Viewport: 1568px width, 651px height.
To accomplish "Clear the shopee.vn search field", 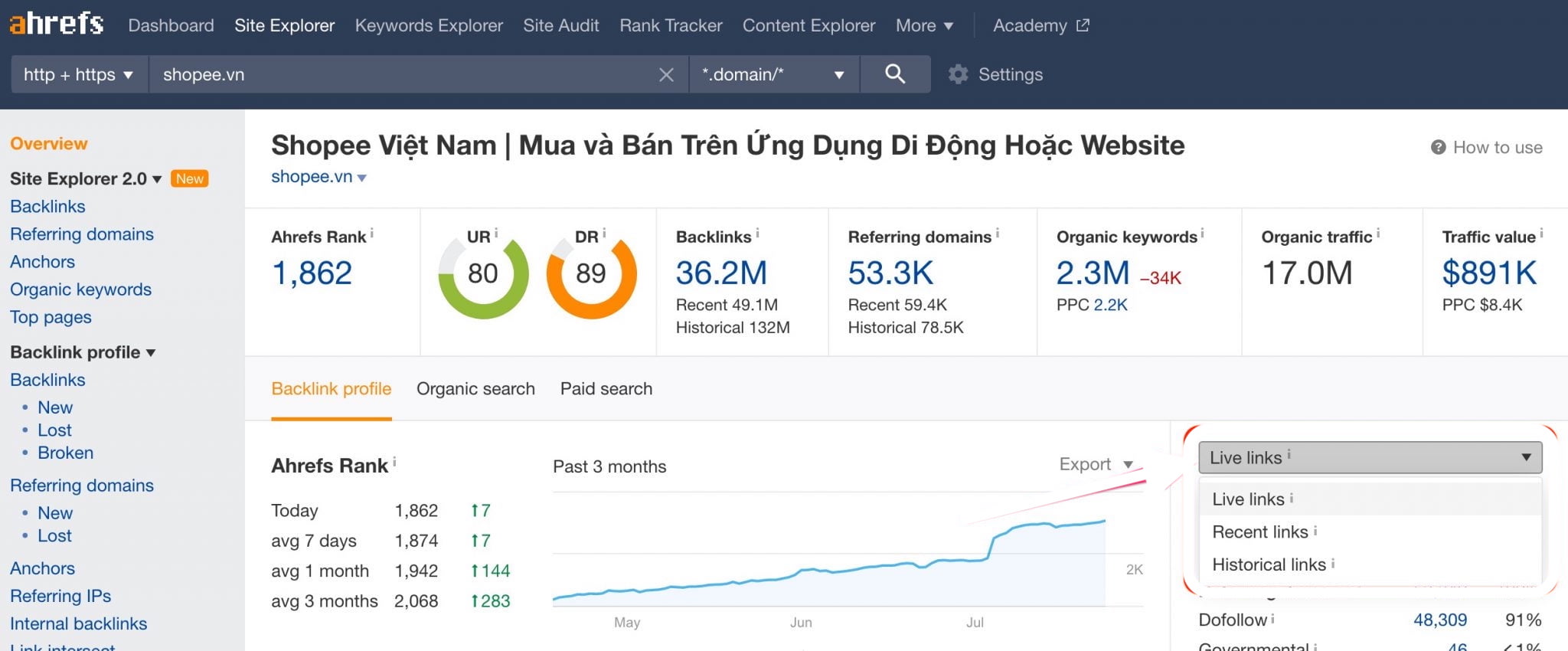I will [x=666, y=75].
